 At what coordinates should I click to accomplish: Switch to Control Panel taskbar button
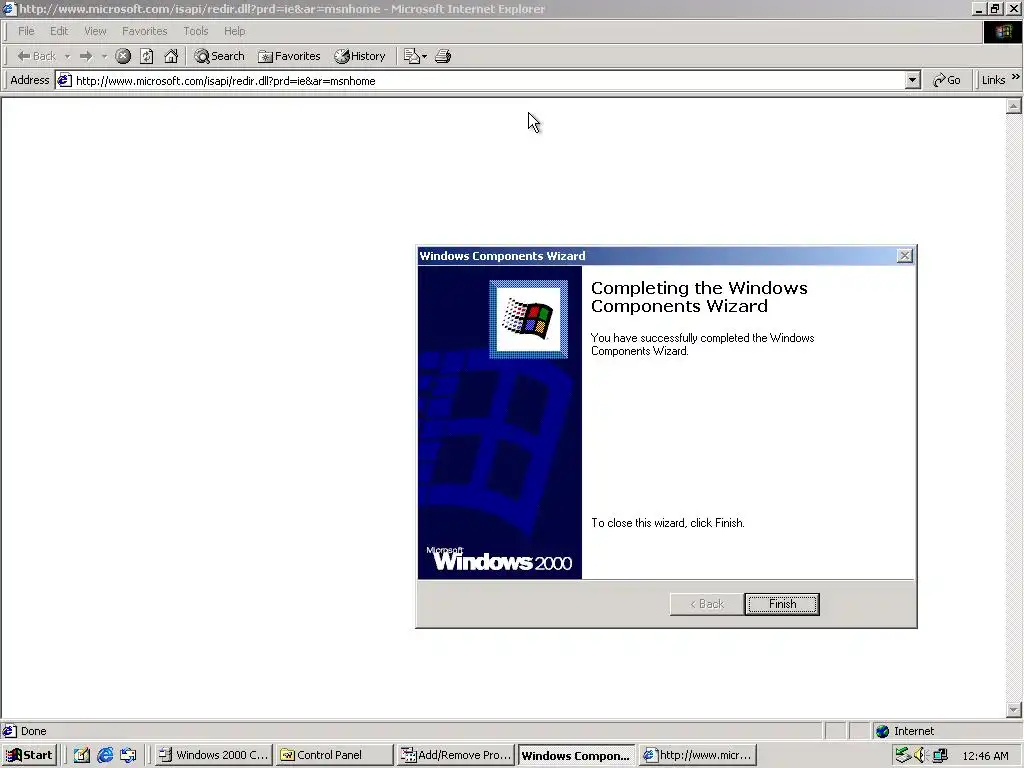coord(335,755)
